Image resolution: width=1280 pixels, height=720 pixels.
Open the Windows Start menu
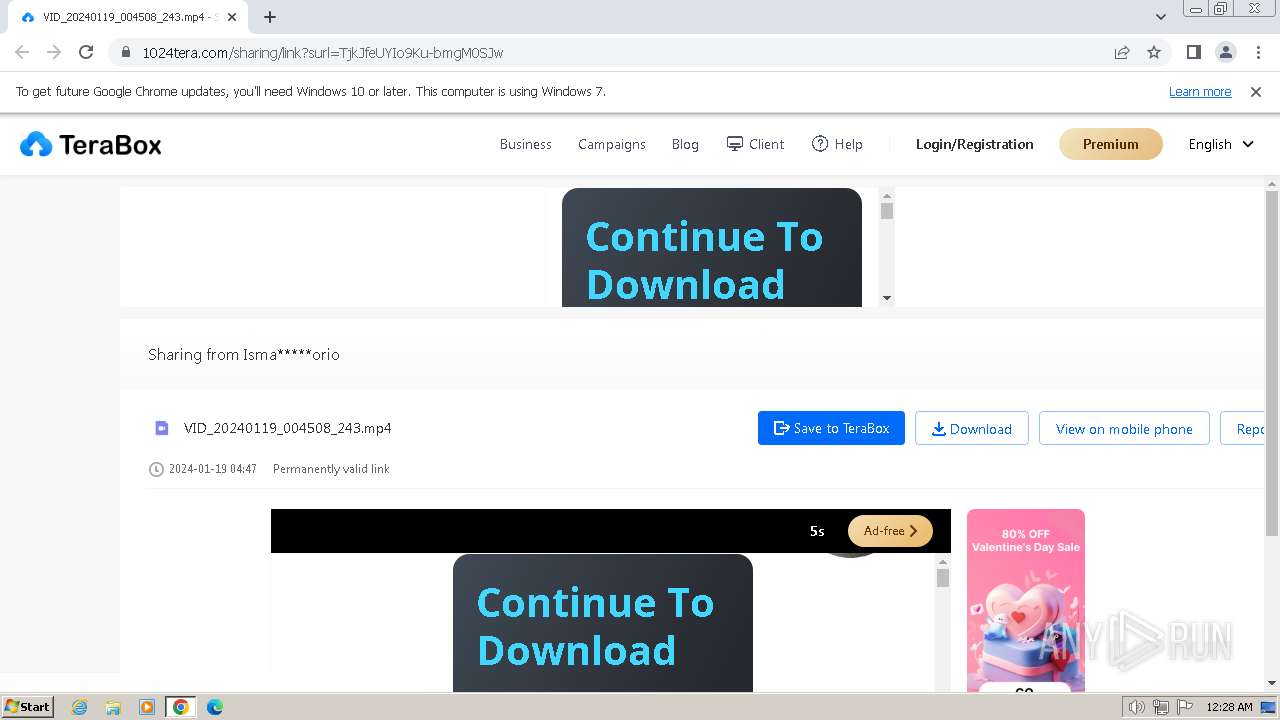tap(27, 707)
